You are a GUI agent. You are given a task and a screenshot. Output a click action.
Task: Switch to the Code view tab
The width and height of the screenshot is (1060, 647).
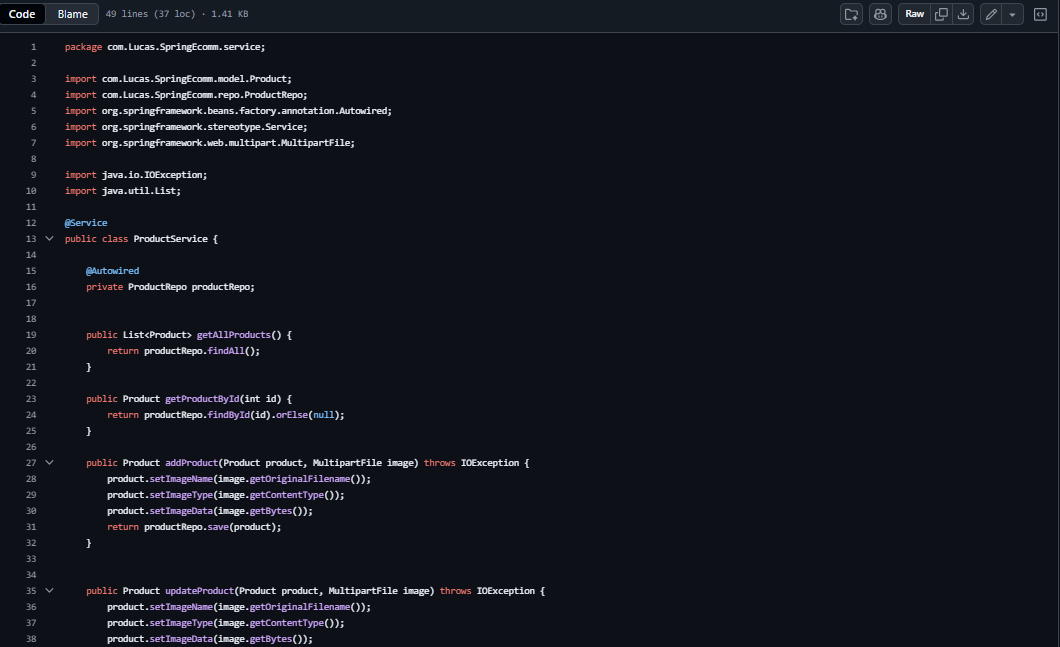coord(22,14)
